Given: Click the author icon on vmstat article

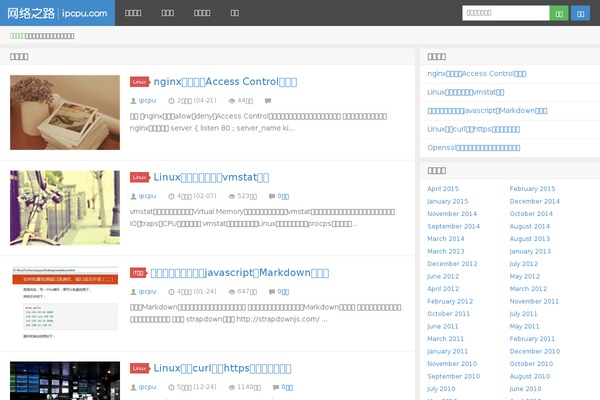Looking at the screenshot, I should 133,196.
